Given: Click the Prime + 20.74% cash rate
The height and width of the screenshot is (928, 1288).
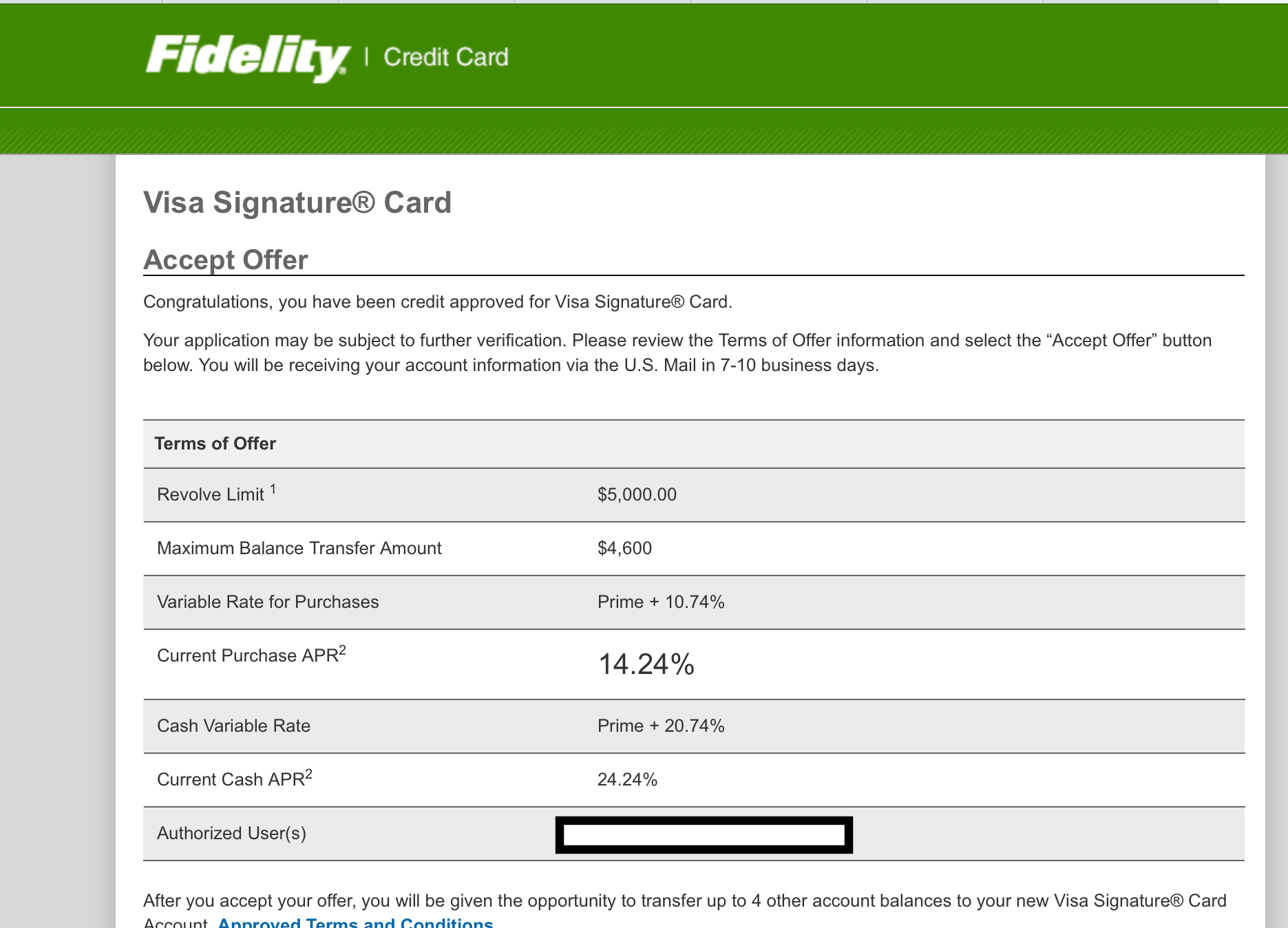Looking at the screenshot, I should (x=661, y=726).
